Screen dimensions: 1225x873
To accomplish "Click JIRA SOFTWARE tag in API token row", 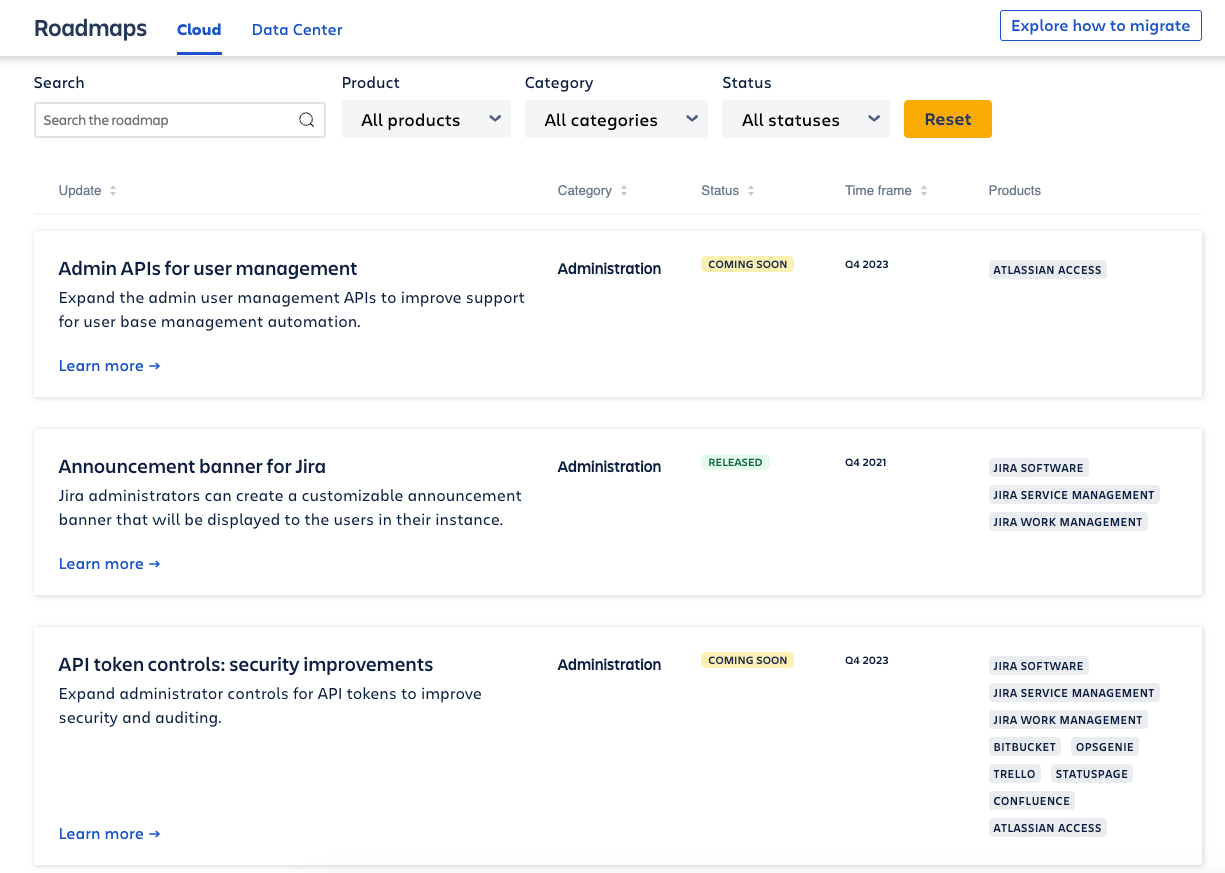I will pyautogui.click(x=1038, y=666).
